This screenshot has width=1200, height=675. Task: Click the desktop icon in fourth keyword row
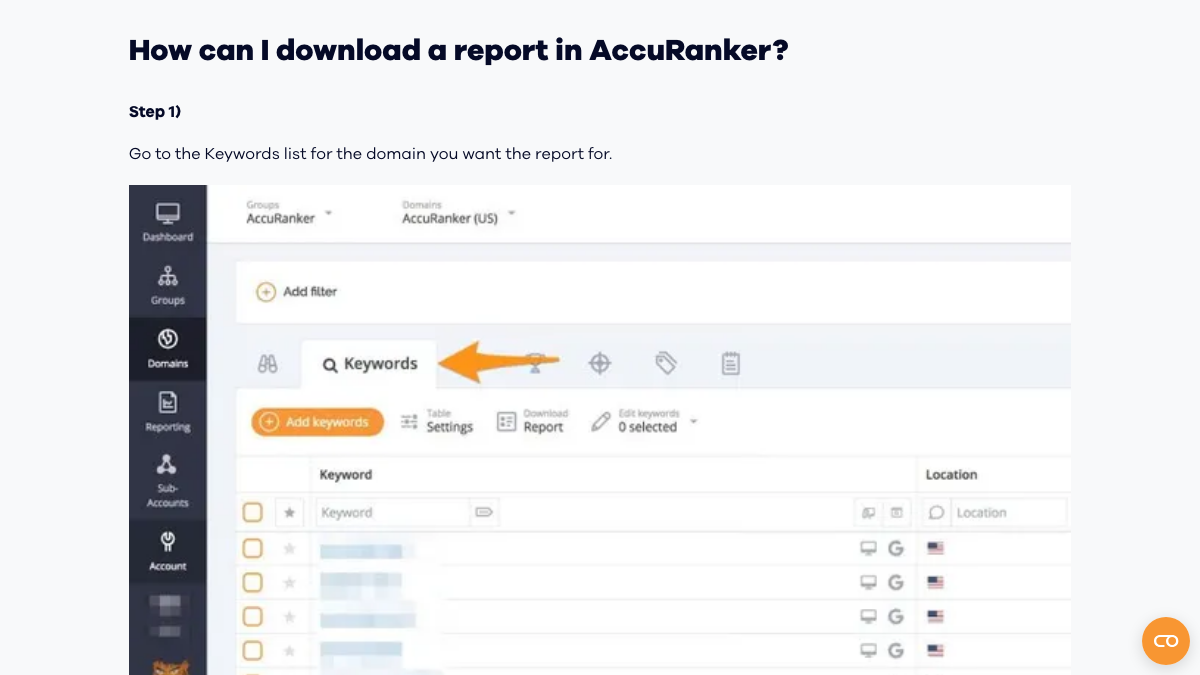[x=869, y=650]
